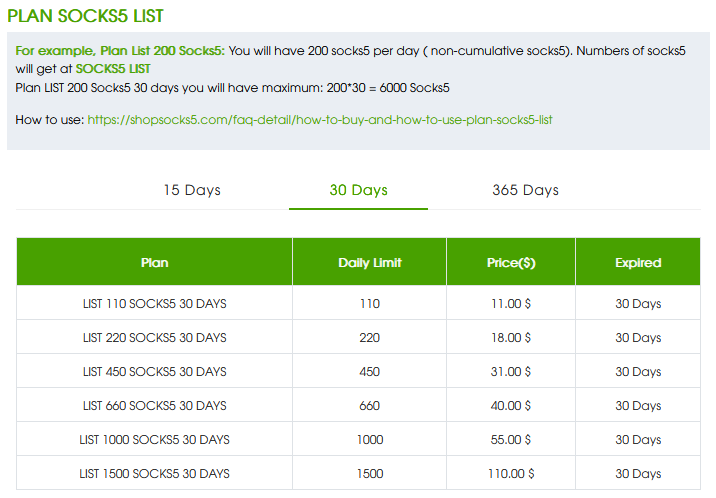Switch to the 15 Days tab
Image resolution: width=716 pixels, height=498 pixels.
pyautogui.click(x=192, y=190)
